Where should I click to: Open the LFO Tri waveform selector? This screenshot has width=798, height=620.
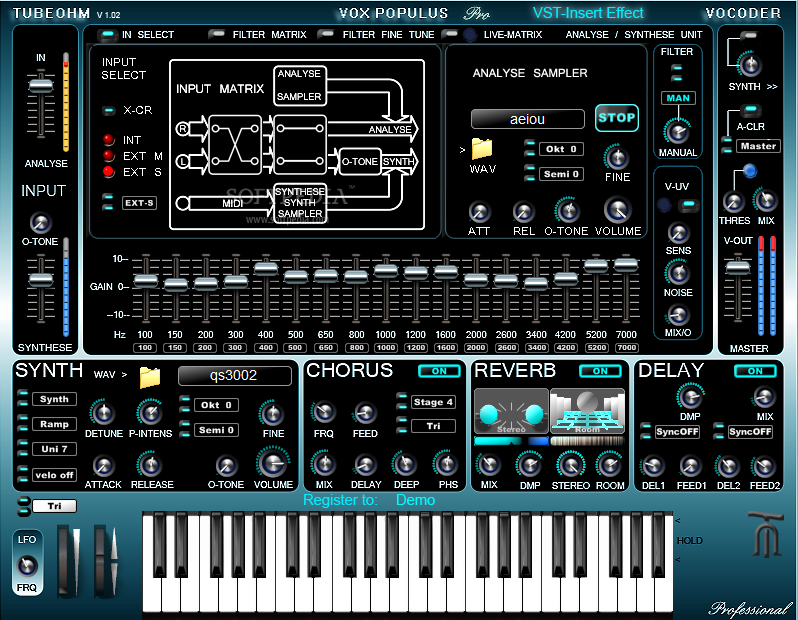tap(54, 506)
